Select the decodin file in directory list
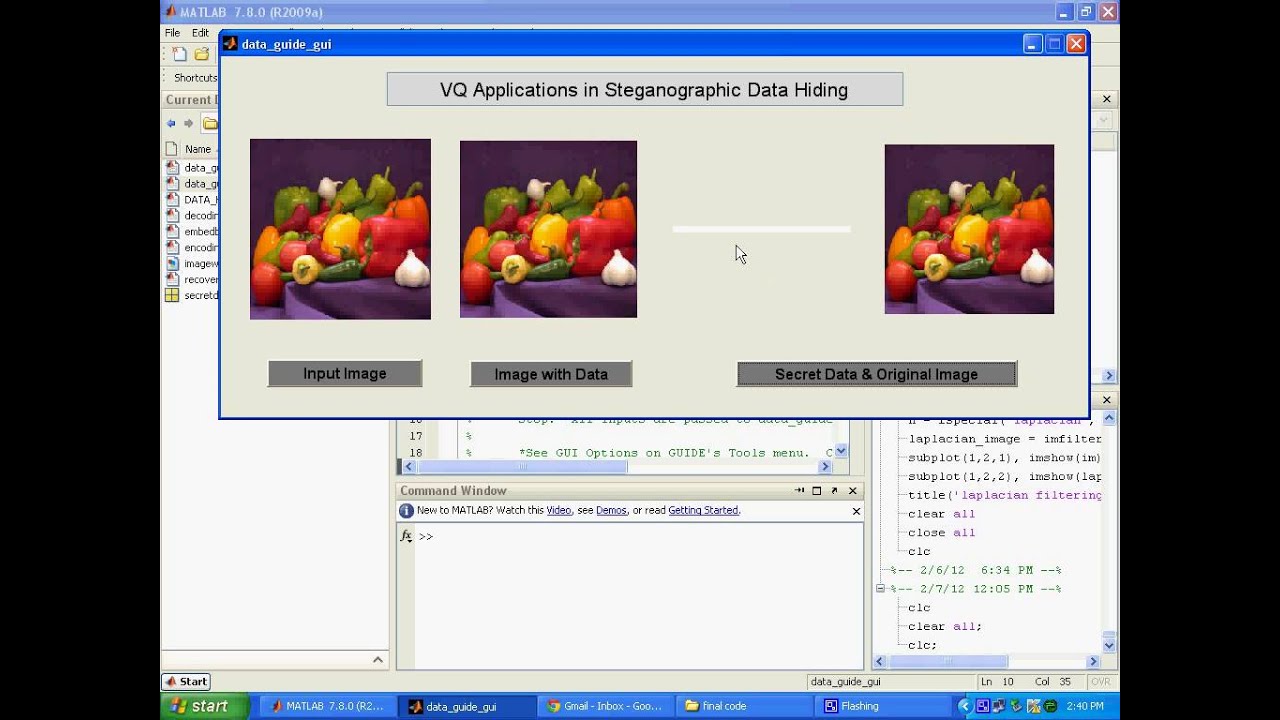1280x720 pixels. point(192,215)
